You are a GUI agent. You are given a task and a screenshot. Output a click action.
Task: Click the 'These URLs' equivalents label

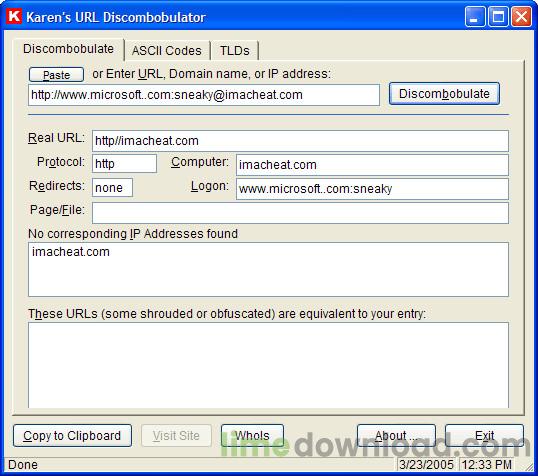(227, 314)
